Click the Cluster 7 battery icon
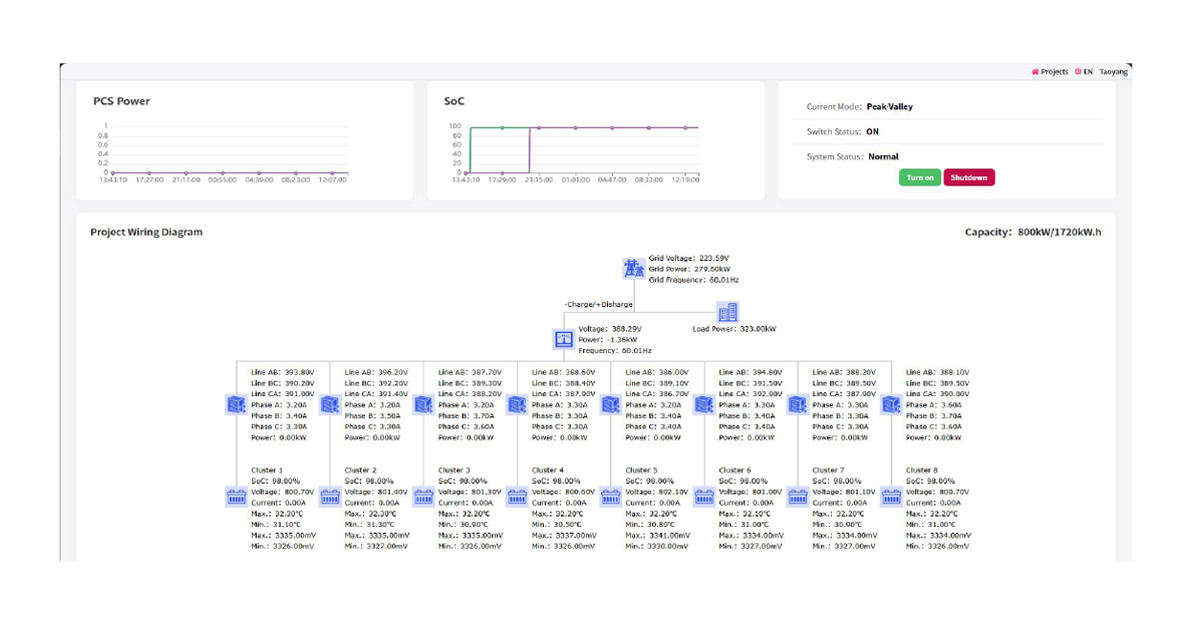The height and width of the screenshot is (626, 1200). pos(797,497)
